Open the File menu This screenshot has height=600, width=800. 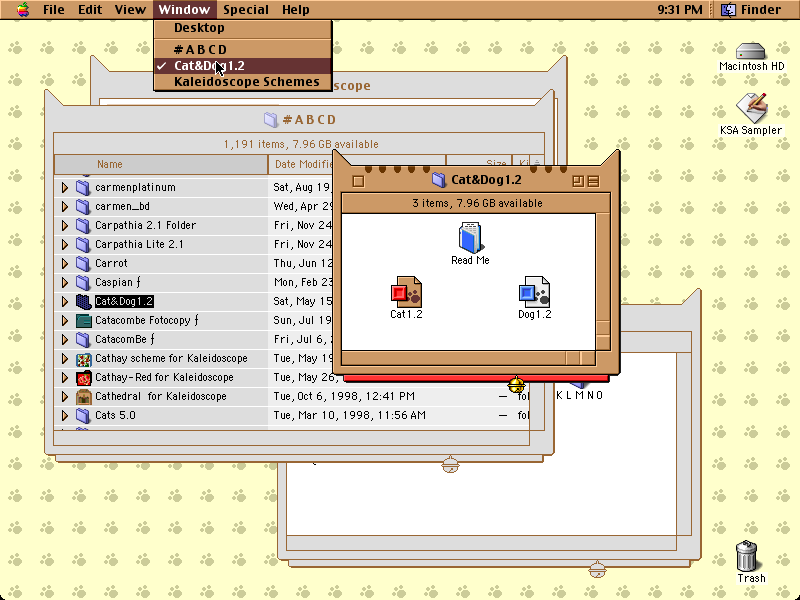[x=54, y=10]
